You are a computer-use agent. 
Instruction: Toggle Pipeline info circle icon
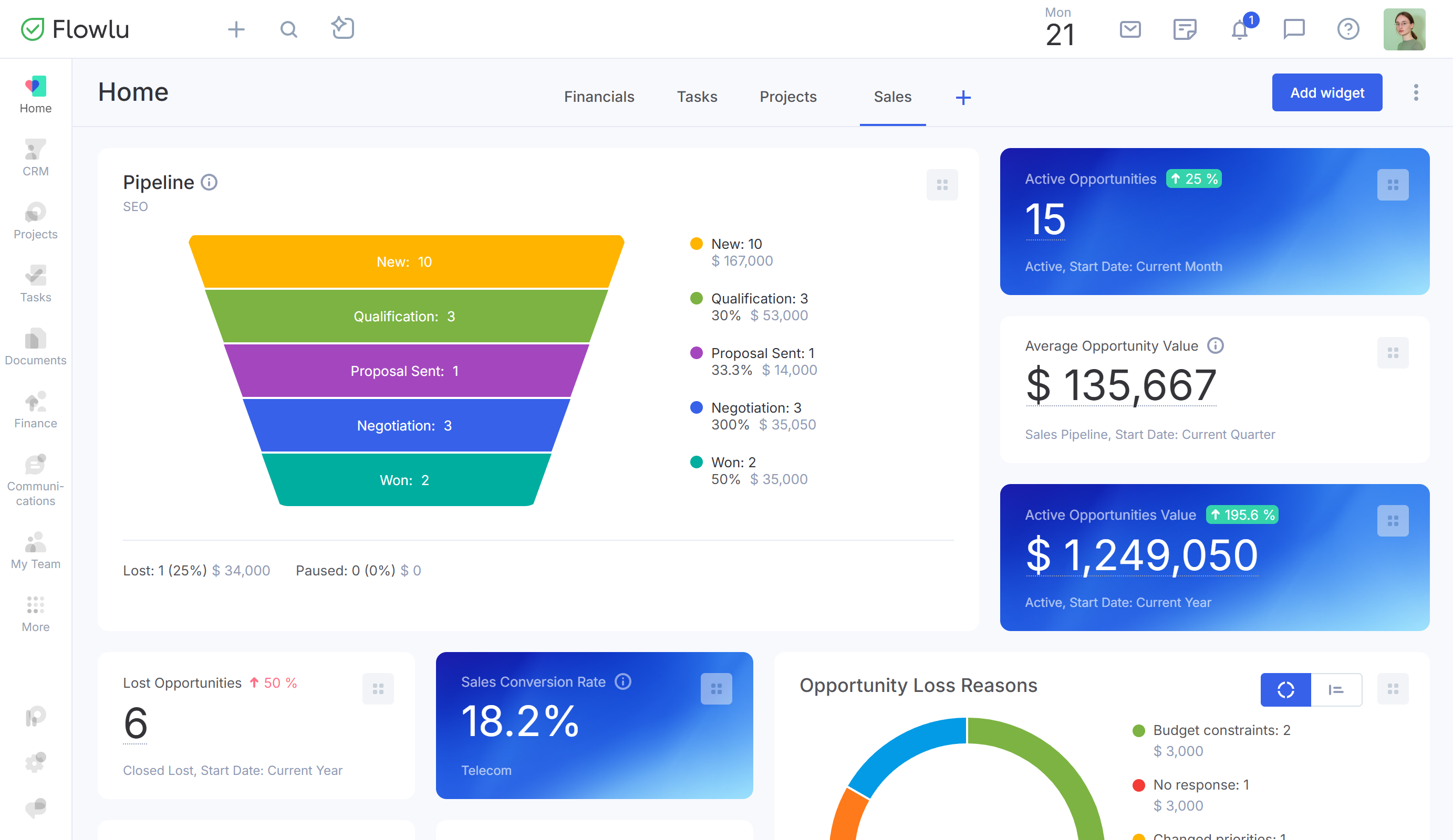tap(209, 182)
